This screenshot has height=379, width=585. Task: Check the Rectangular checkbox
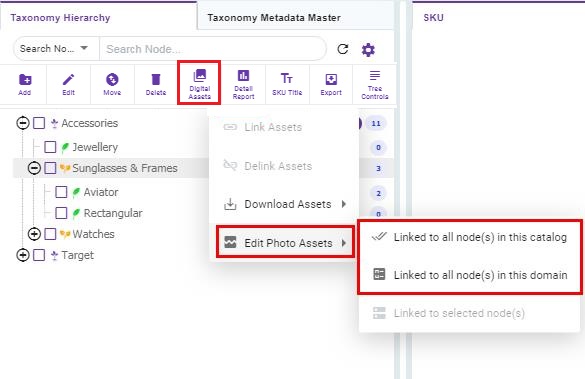pyautogui.click(x=61, y=213)
